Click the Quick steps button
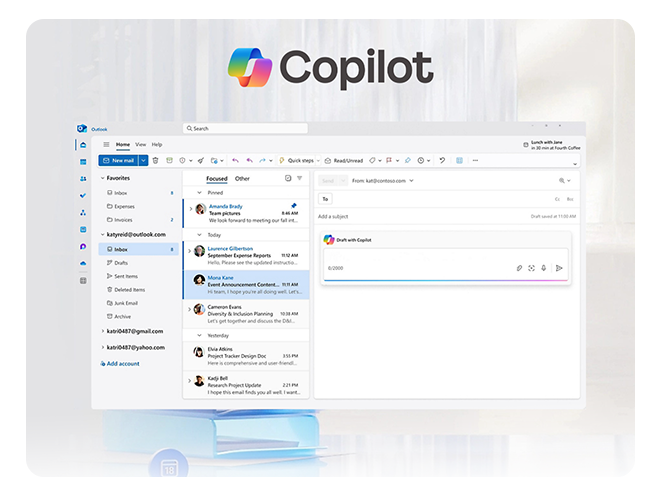Screen dimensions: 660x496 [297, 160]
